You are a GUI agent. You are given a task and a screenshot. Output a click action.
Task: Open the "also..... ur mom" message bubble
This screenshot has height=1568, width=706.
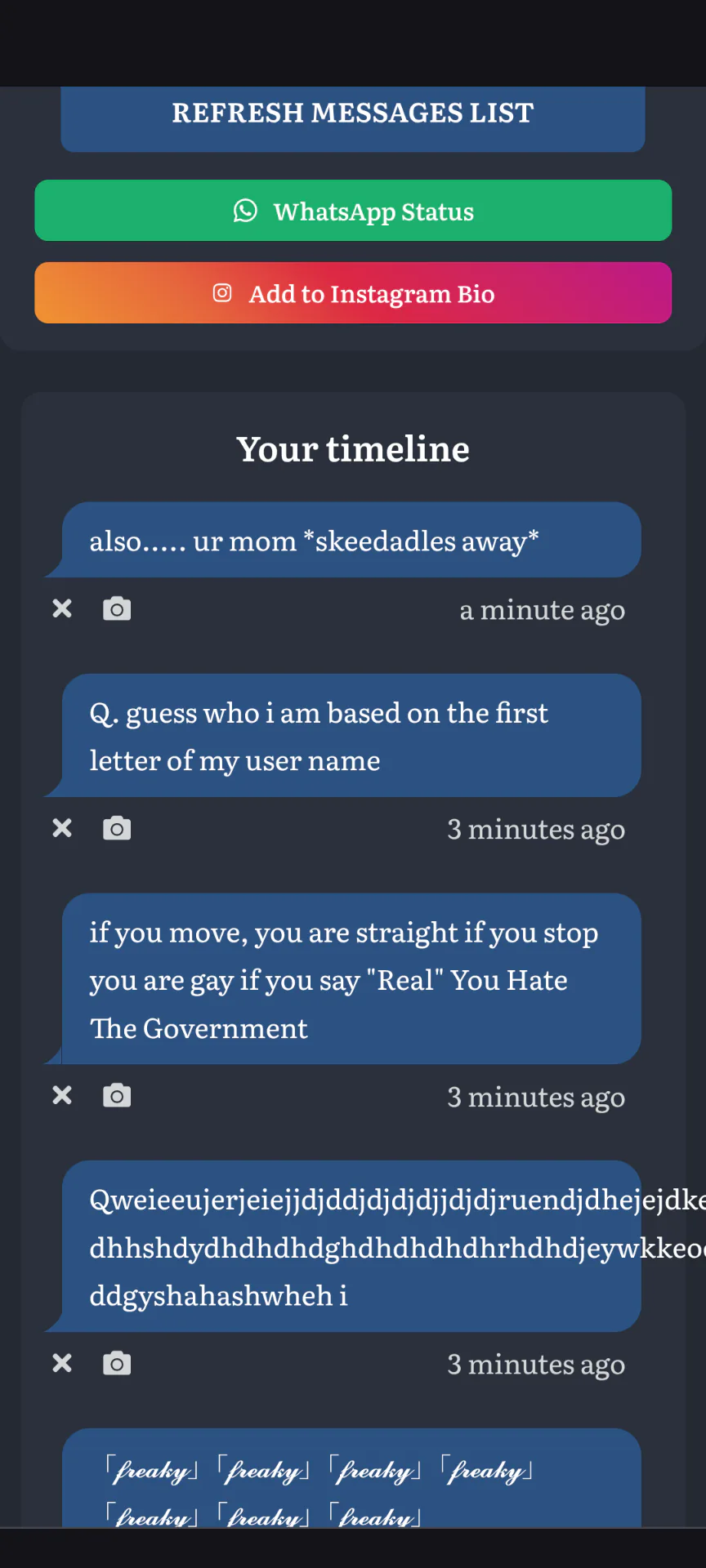tap(351, 540)
